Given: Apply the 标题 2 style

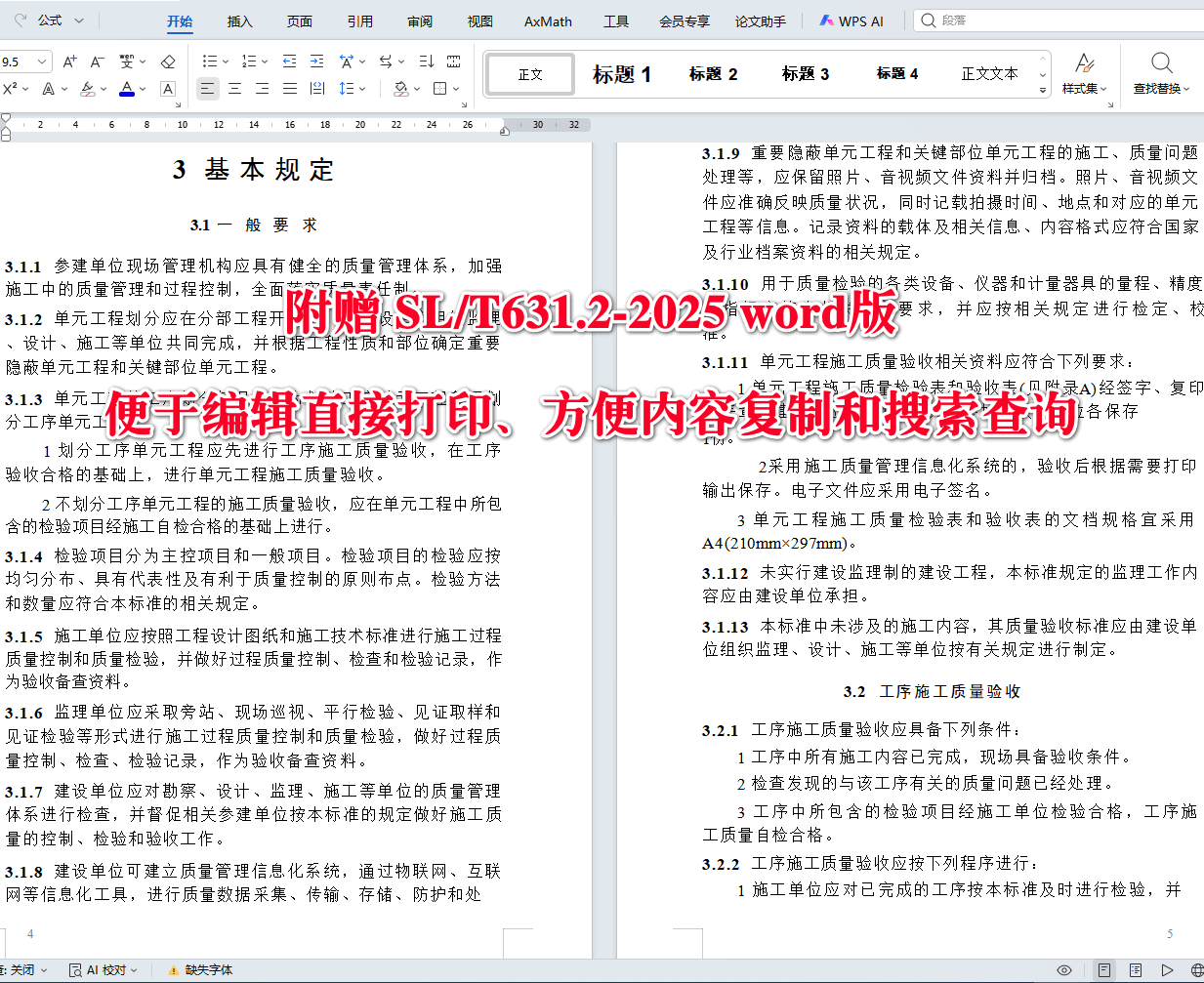Looking at the screenshot, I should 714,74.
